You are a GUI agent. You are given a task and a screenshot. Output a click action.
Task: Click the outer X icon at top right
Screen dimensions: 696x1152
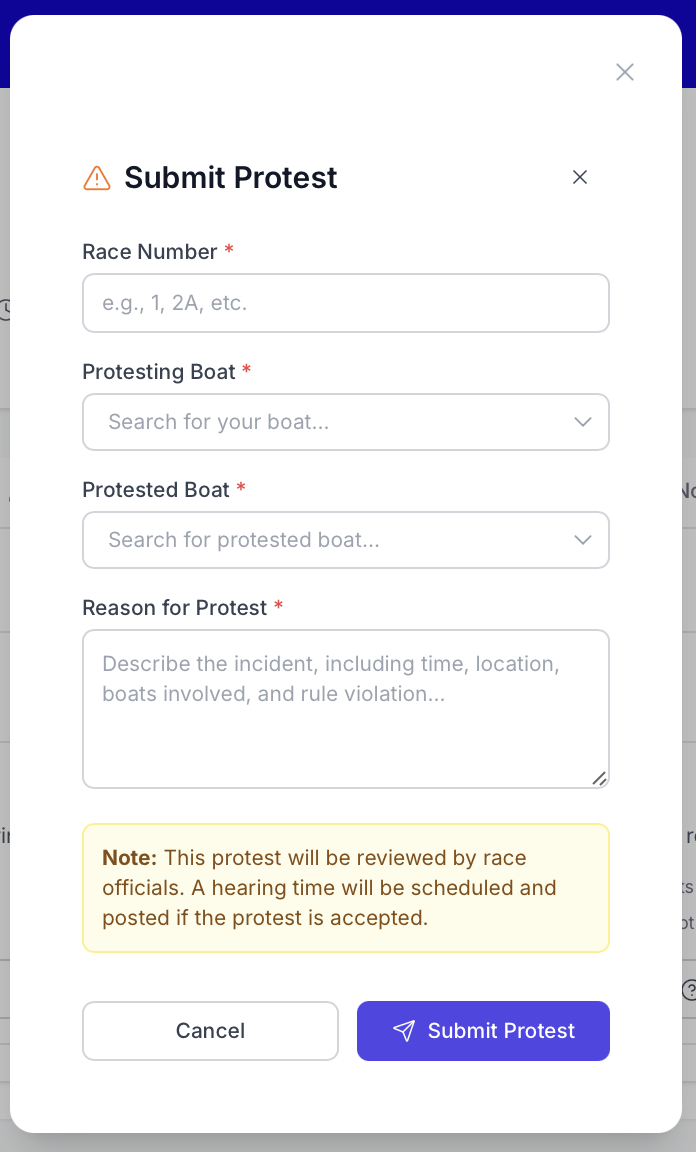(625, 72)
